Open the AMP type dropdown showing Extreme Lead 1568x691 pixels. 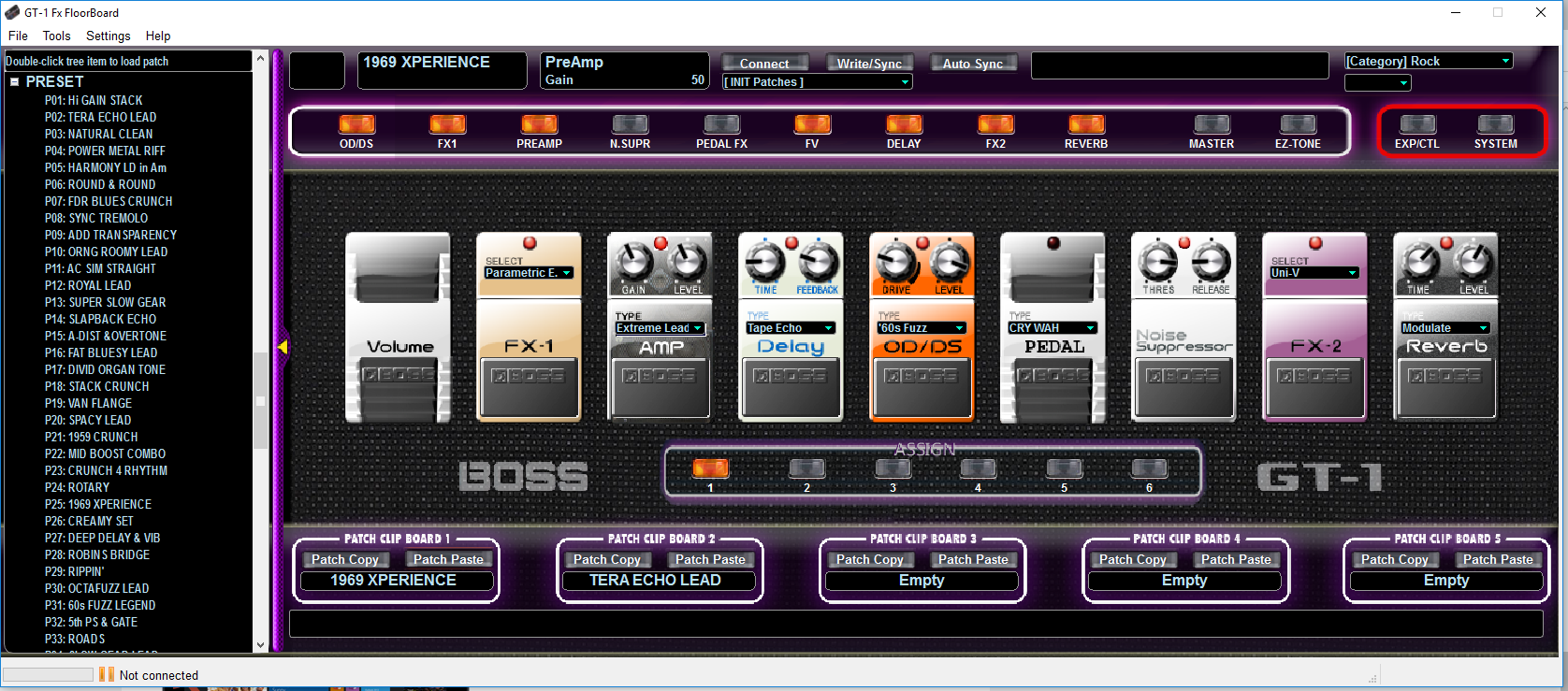660,328
